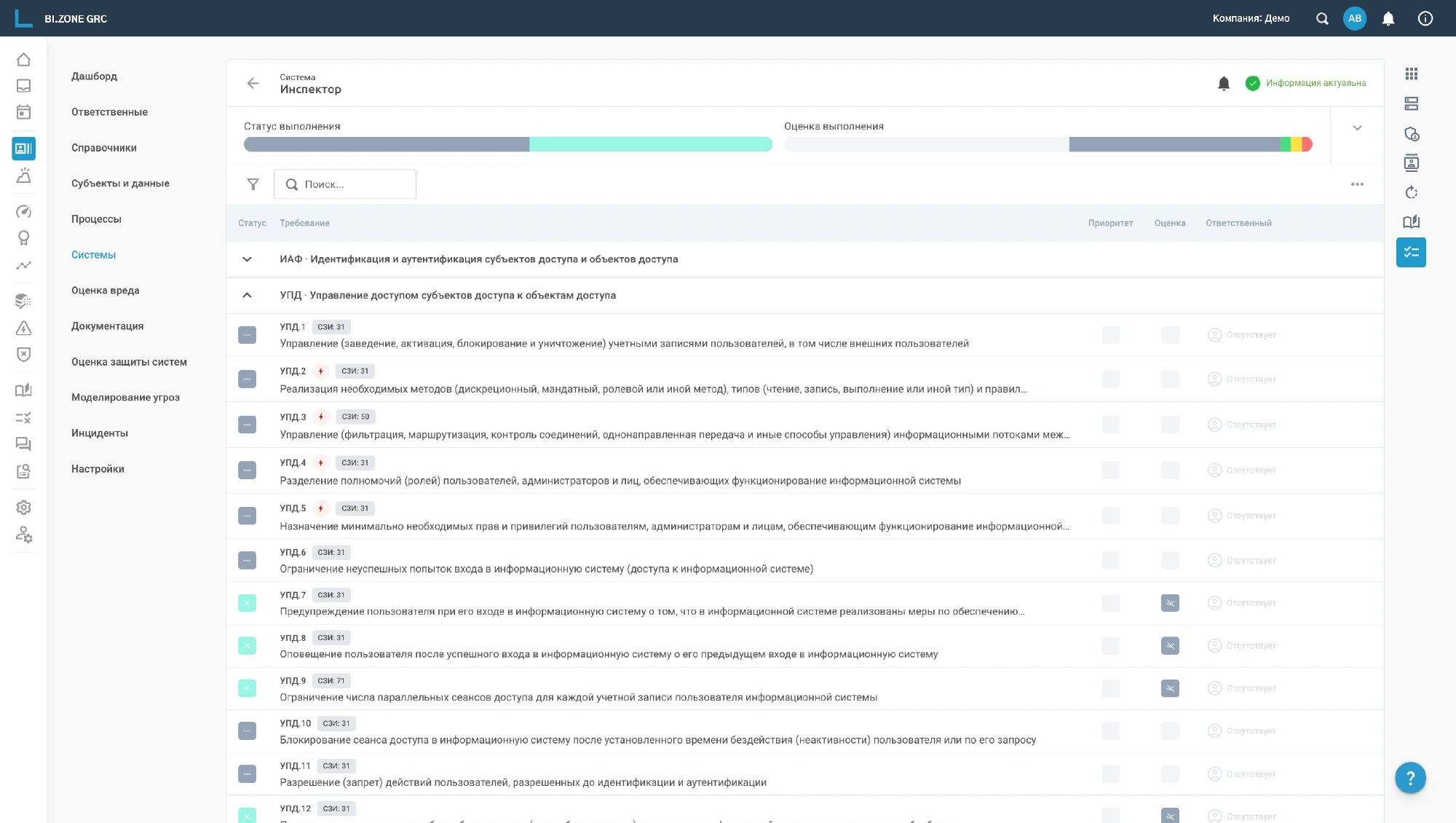Toggle status box of requirement УПД.1

coord(247,335)
